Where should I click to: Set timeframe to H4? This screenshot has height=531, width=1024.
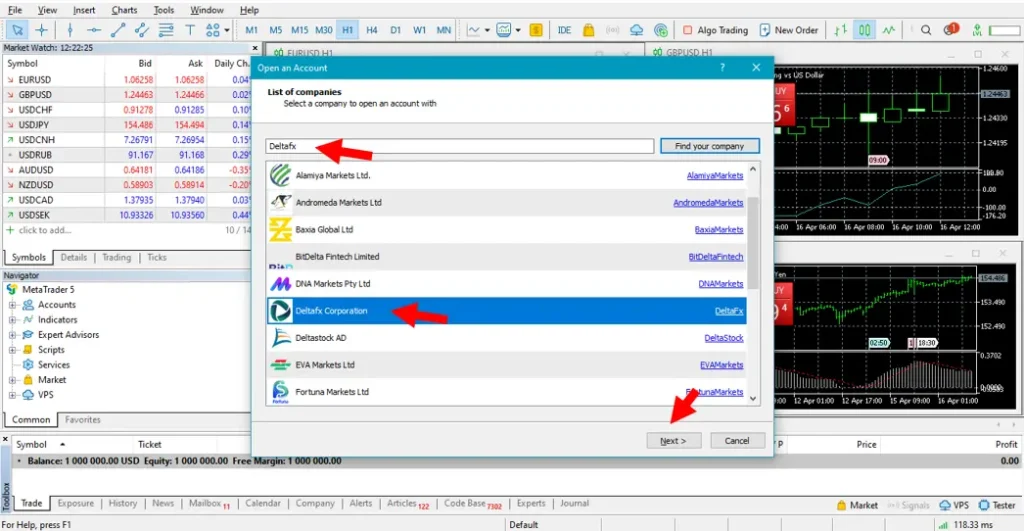pyautogui.click(x=372, y=30)
